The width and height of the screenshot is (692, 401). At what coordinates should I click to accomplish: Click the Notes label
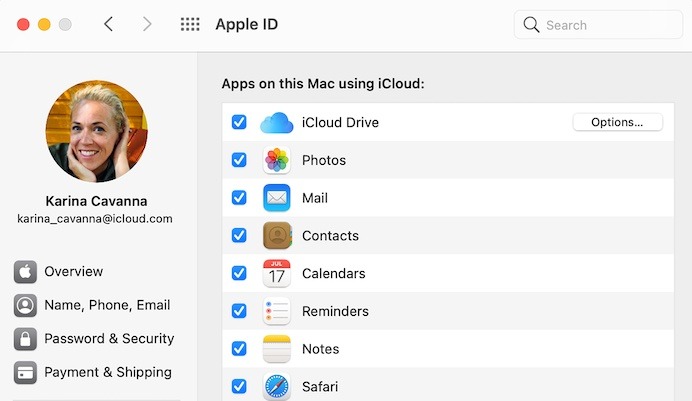pyautogui.click(x=320, y=349)
